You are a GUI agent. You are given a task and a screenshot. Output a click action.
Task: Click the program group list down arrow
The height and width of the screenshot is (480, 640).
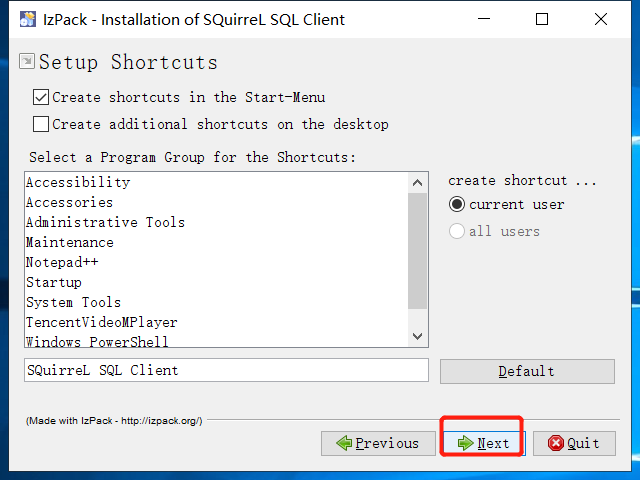pos(417,336)
